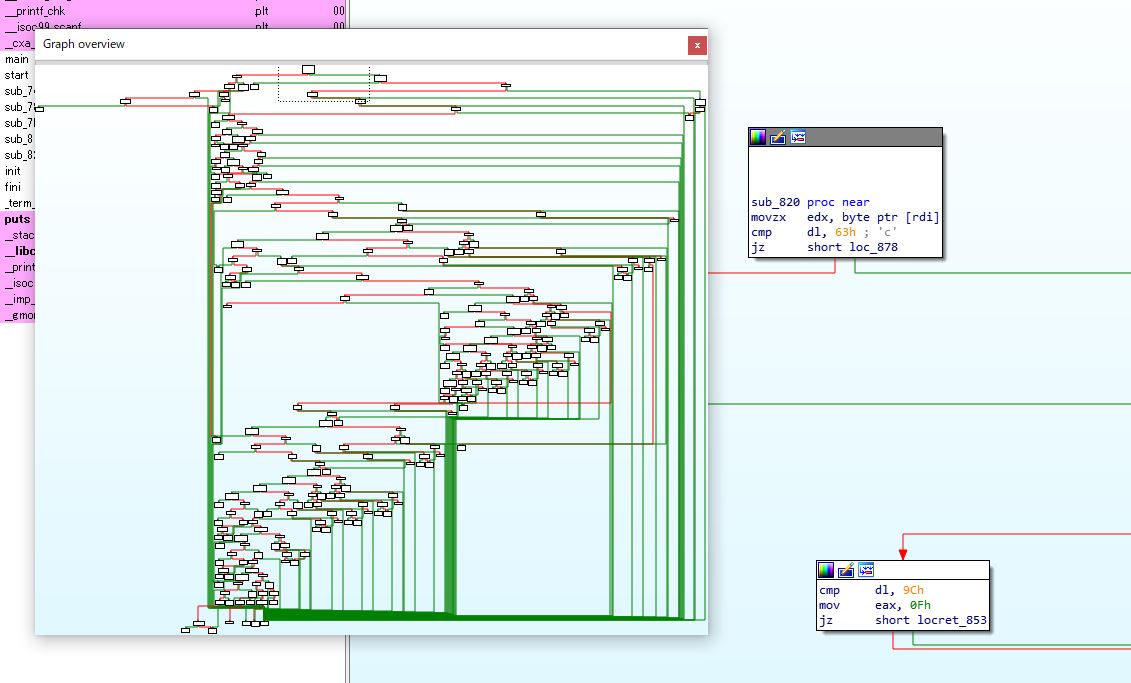Close the Graph overview window

click(x=697, y=45)
